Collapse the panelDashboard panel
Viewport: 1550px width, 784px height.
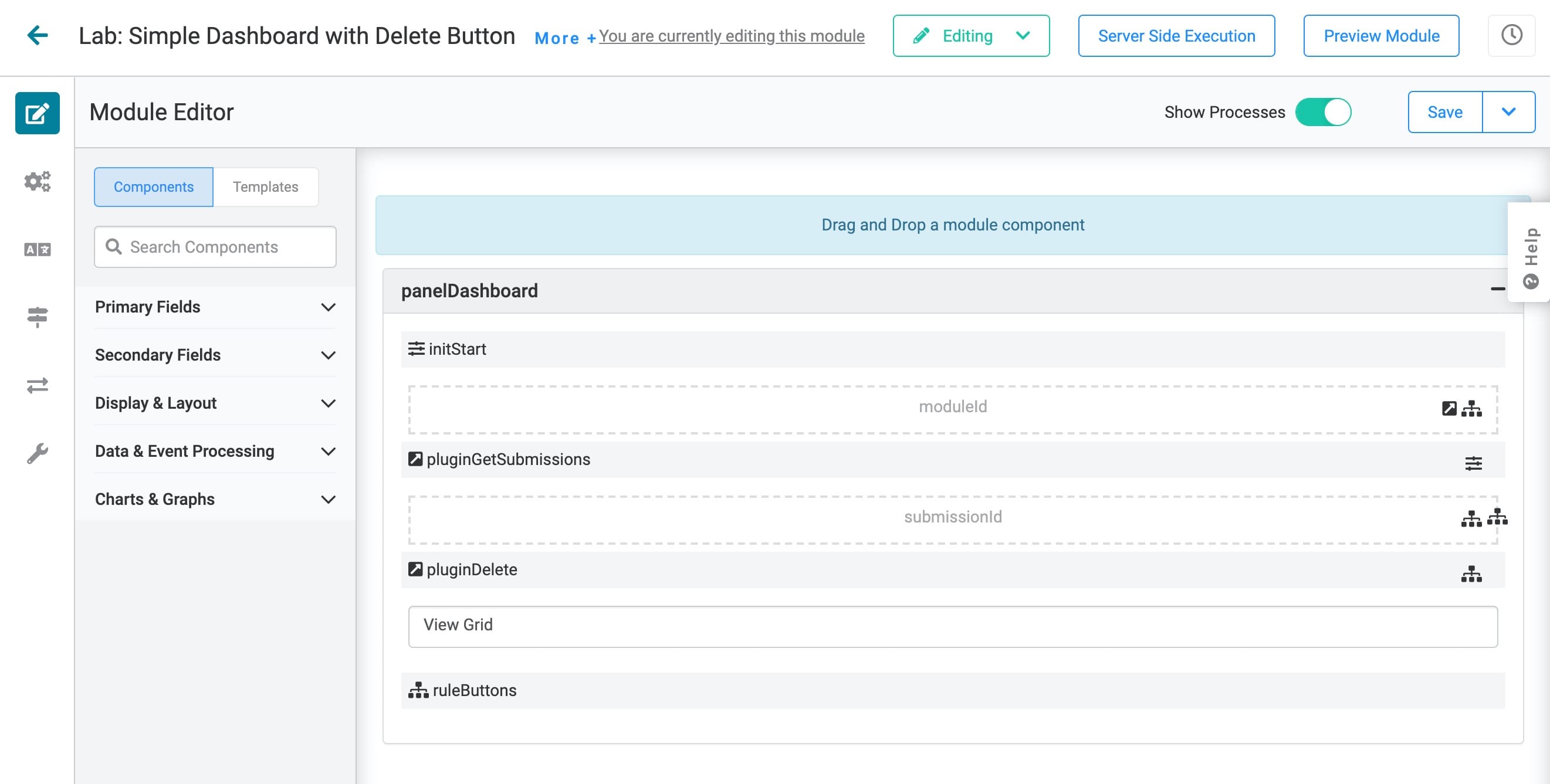pos(1498,290)
